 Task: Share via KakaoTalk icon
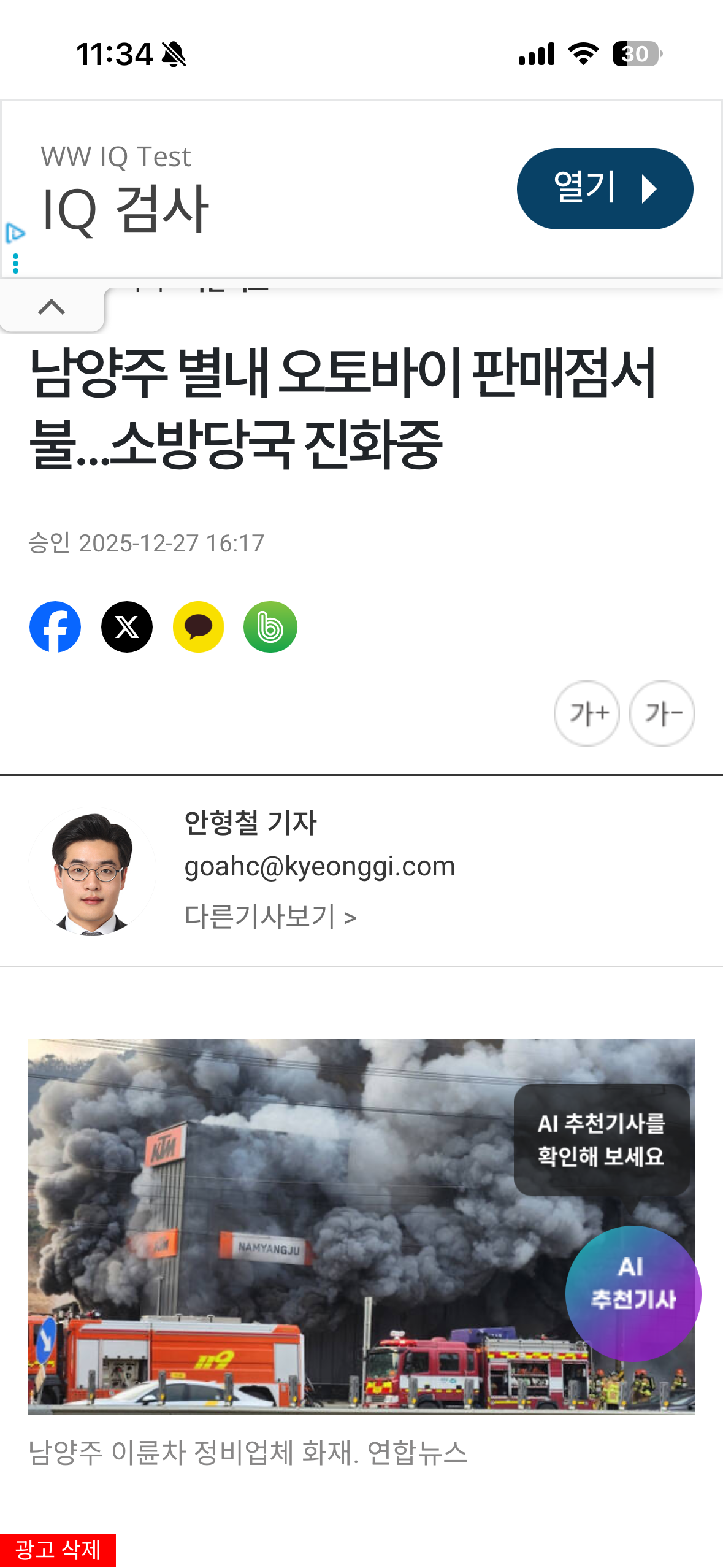pos(199,627)
